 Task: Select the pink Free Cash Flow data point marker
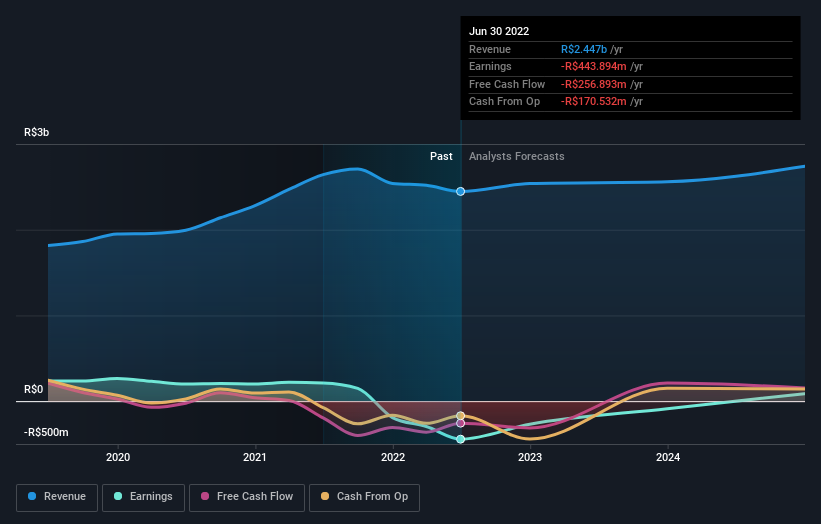(460, 423)
